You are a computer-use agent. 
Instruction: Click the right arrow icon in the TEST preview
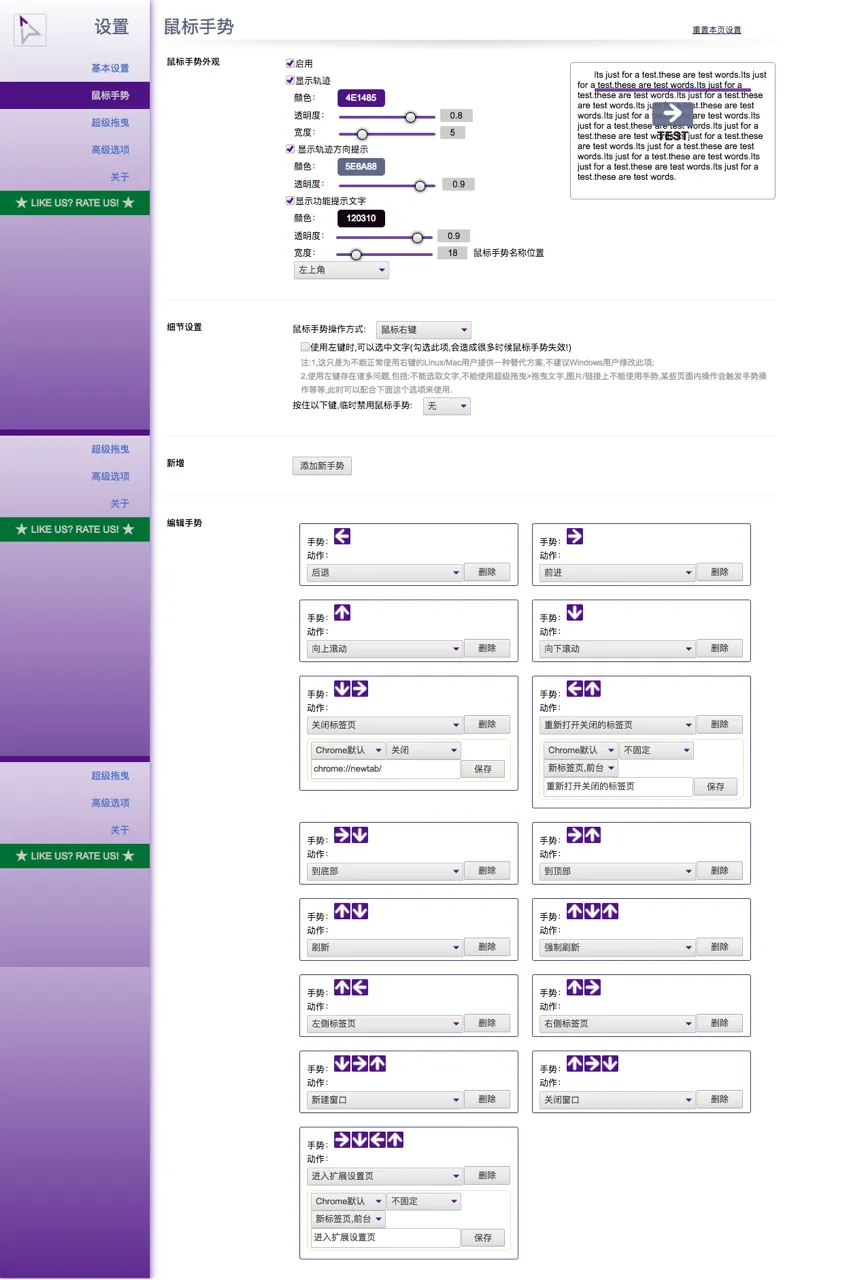click(672, 113)
